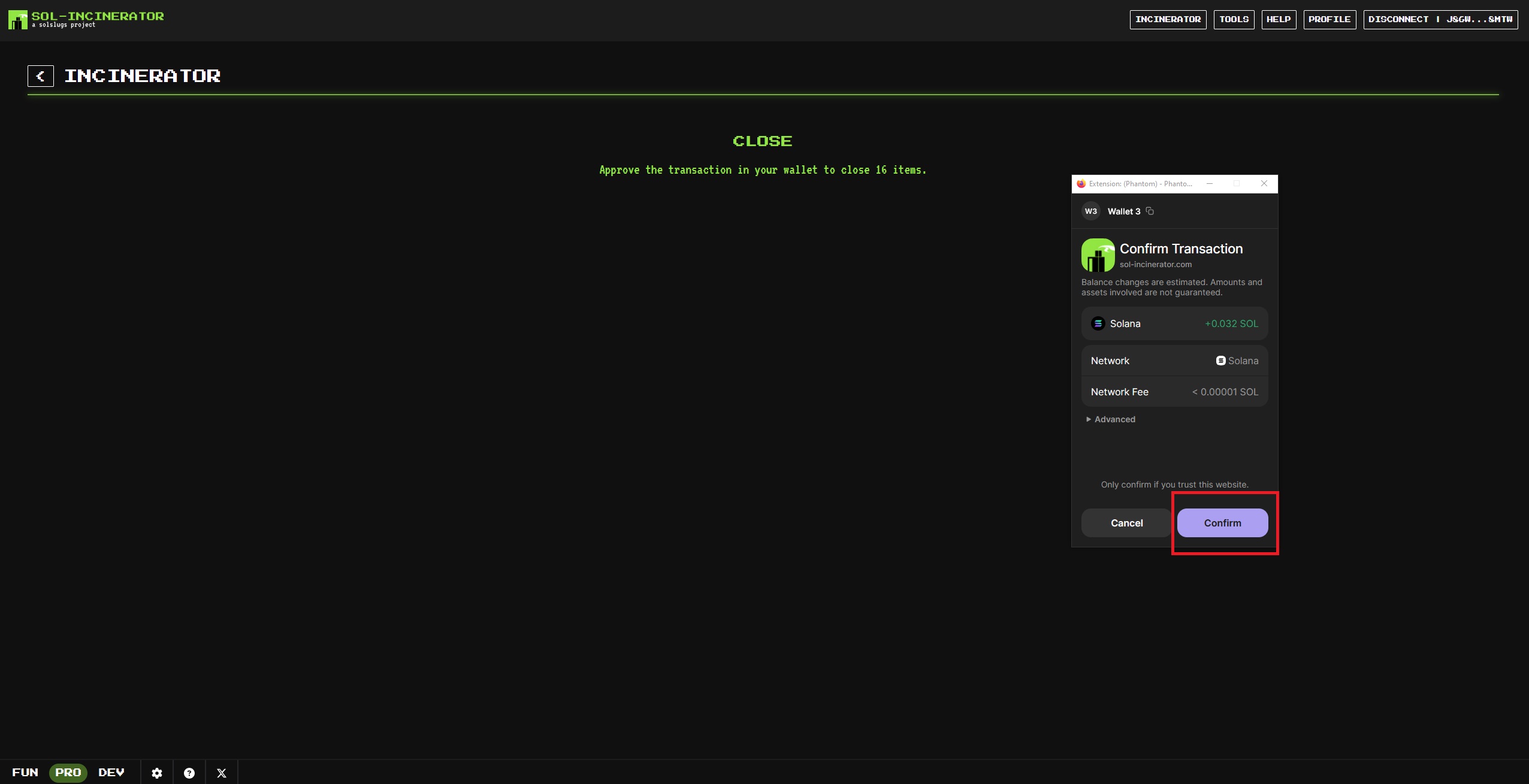The width and height of the screenshot is (1529, 784).
Task: Open the HELP menu item
Action: coord(1279,19)
